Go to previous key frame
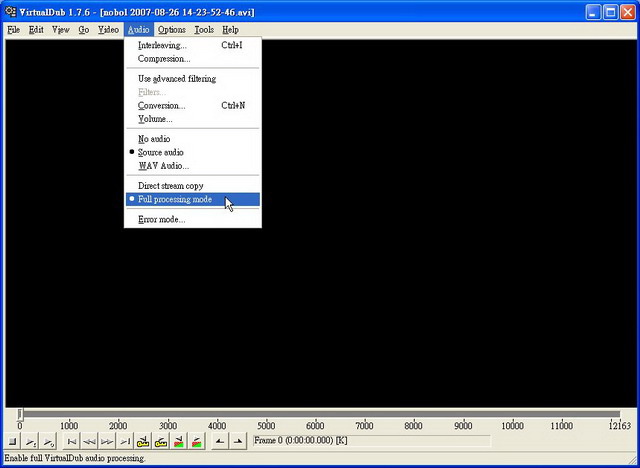The height and width of the screenshot is (468, 640). tap(143, 441)
